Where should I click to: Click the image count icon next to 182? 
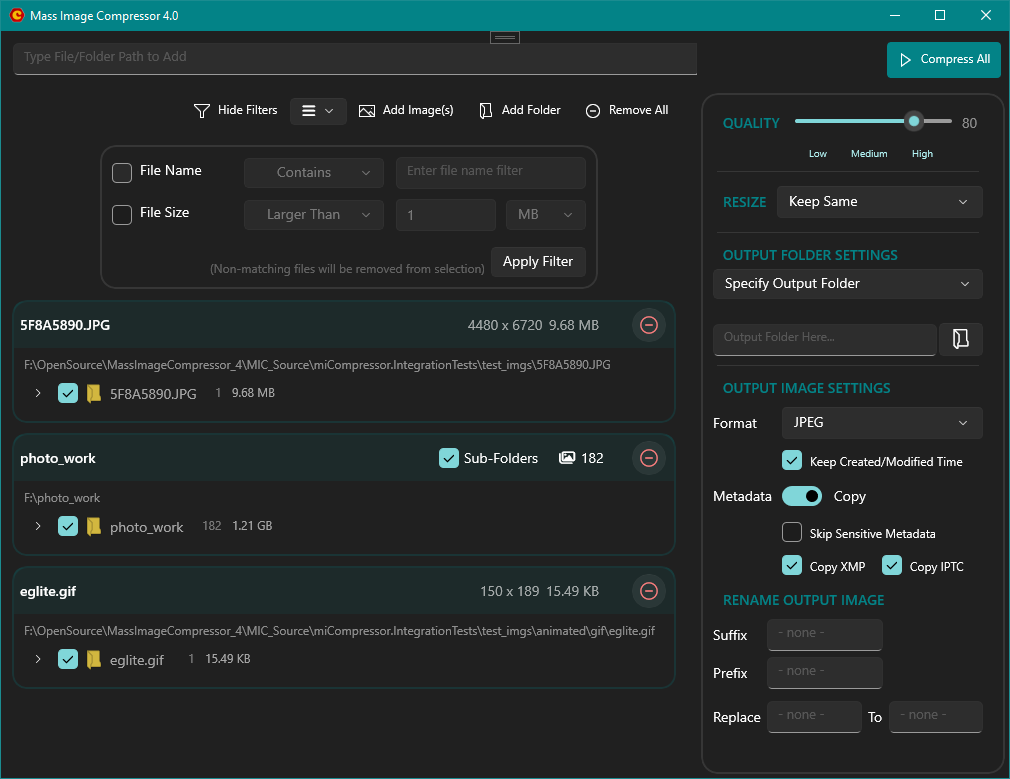click(x=567, y=458)
